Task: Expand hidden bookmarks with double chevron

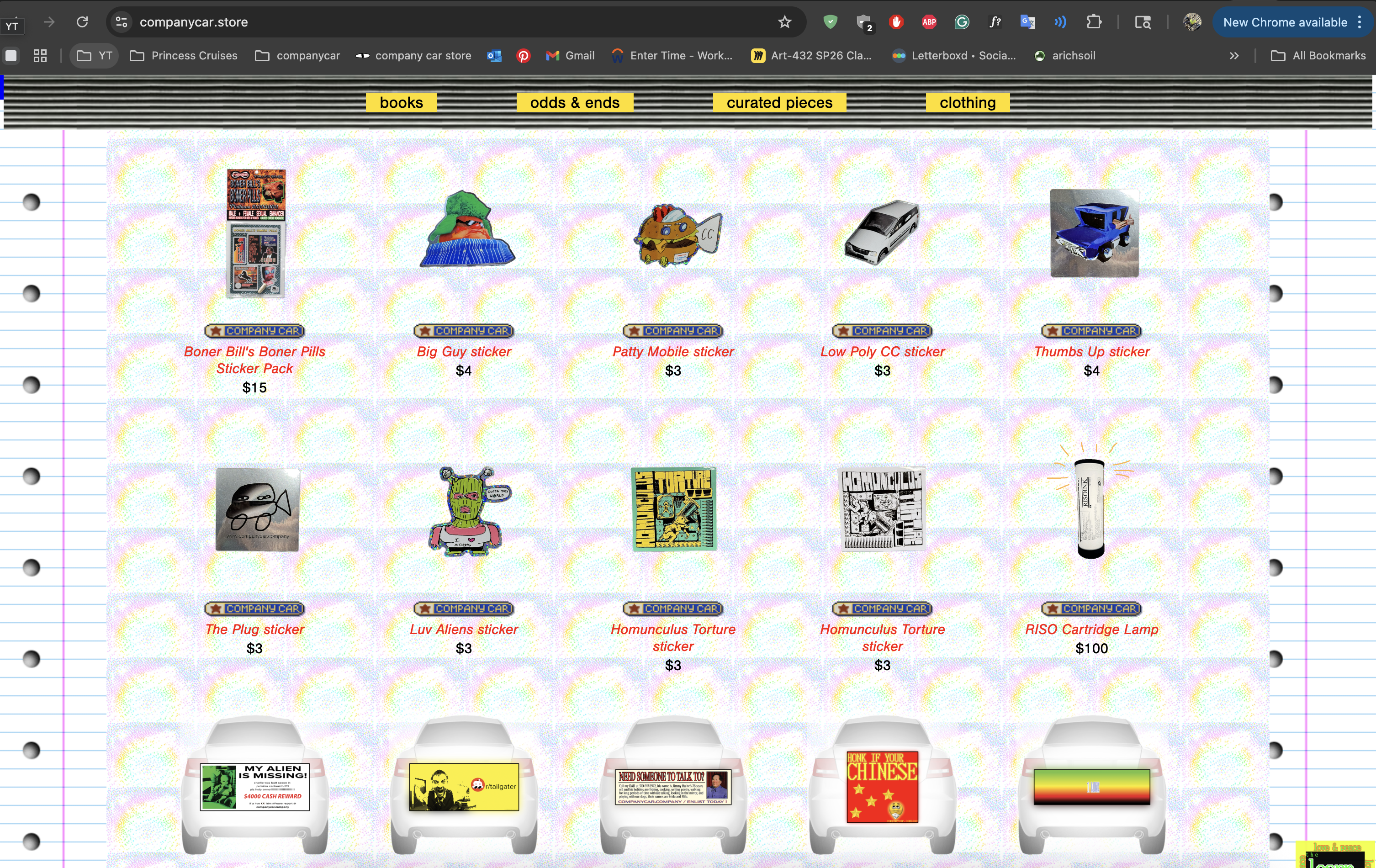Action: [1234, 55]
